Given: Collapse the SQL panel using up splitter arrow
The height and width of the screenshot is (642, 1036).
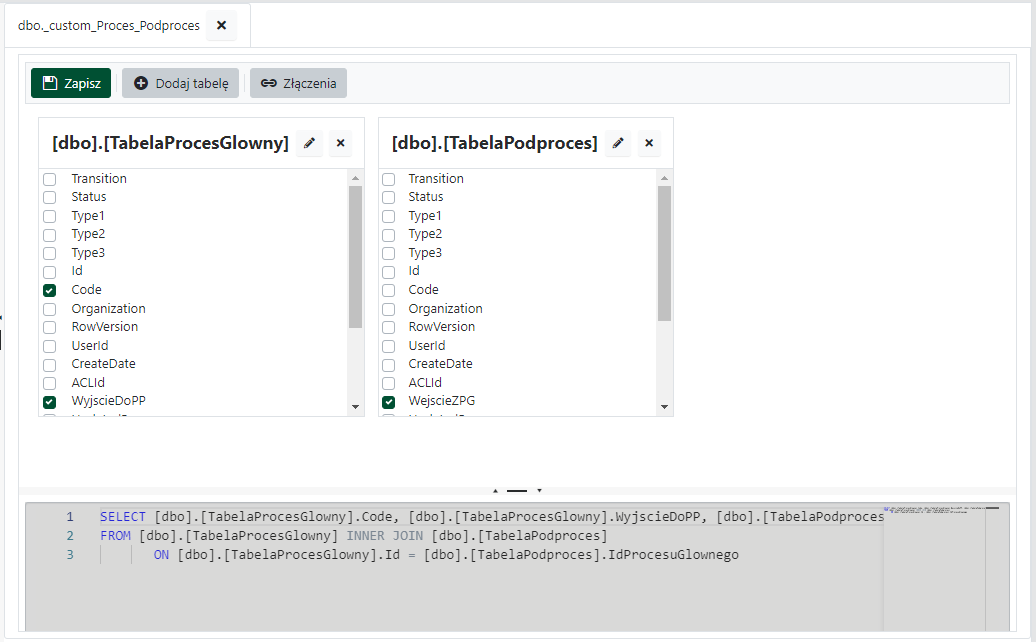Looking at the screenshot, I should coord(494,491).
